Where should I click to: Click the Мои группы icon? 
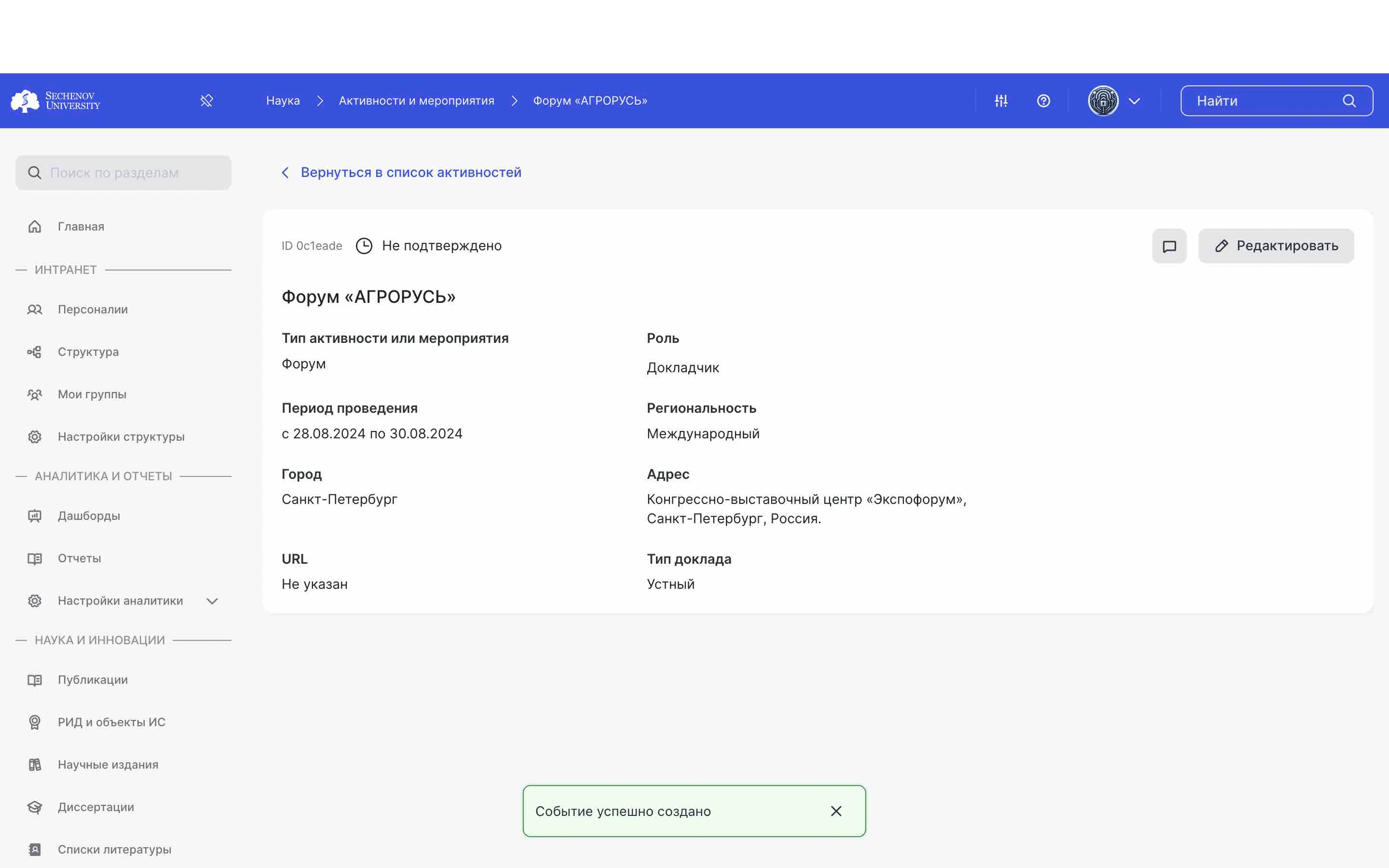tap(34, 394)
